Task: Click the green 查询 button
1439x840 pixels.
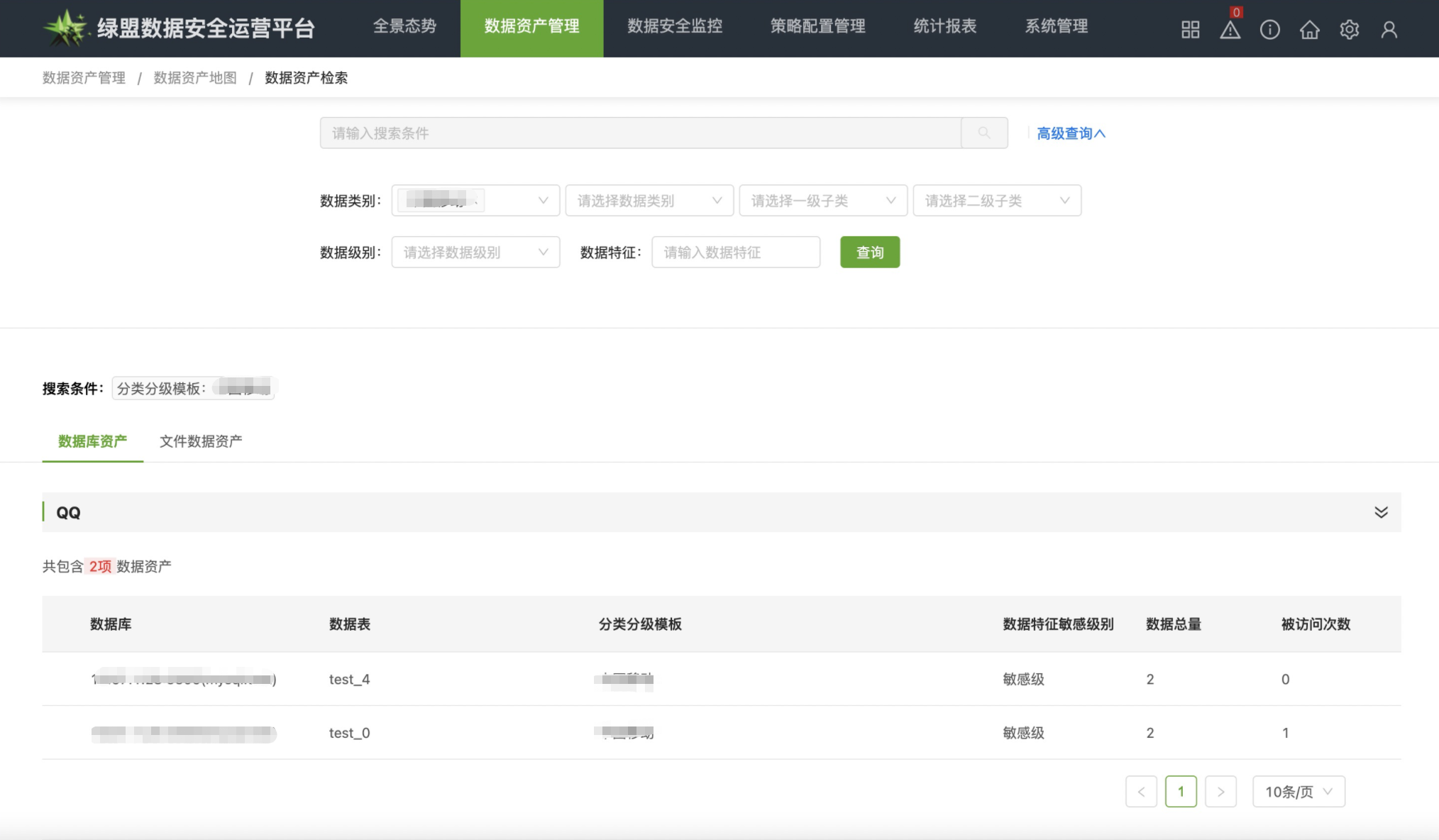Action: [x=869, y=253]
